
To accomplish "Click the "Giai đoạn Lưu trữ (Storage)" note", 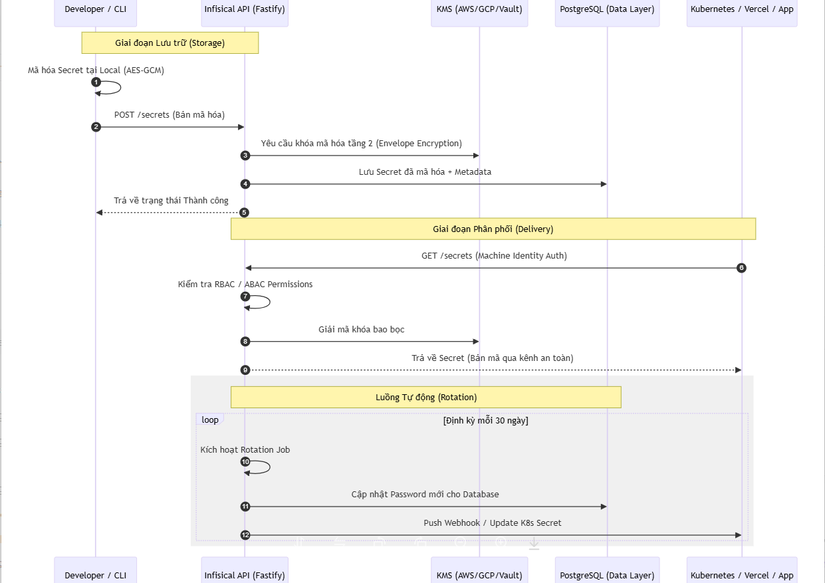I will (x=170, y=43).
